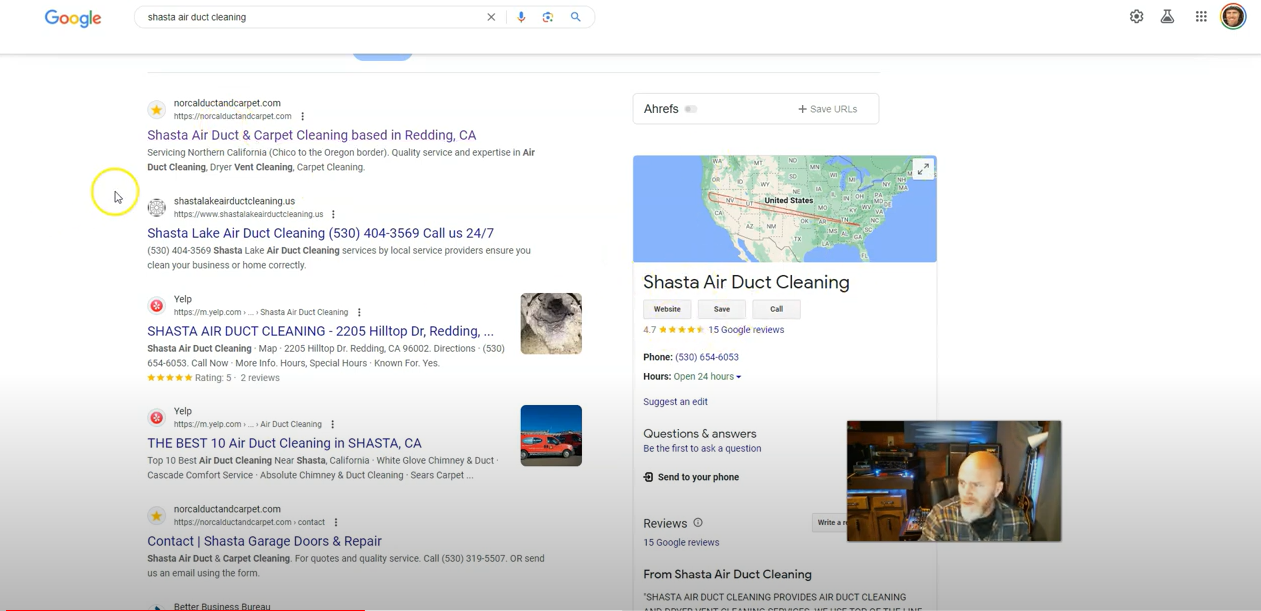The width and height of the screenshot is (1261, 611).
Task: Click the norcalductandcarpet.com star favicon of first result
Action: [157, 109]
